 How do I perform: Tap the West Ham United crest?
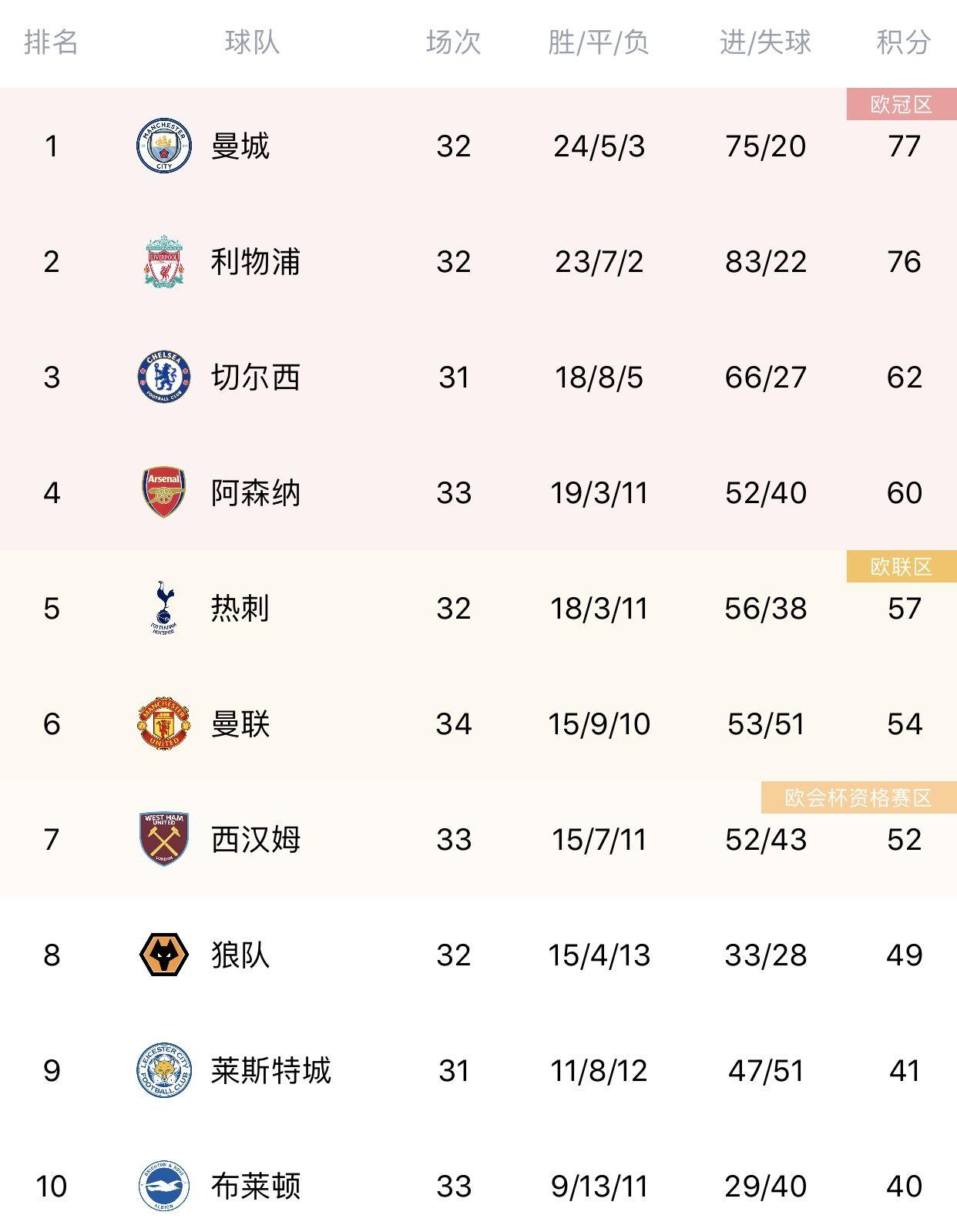[x=163, y=839]
